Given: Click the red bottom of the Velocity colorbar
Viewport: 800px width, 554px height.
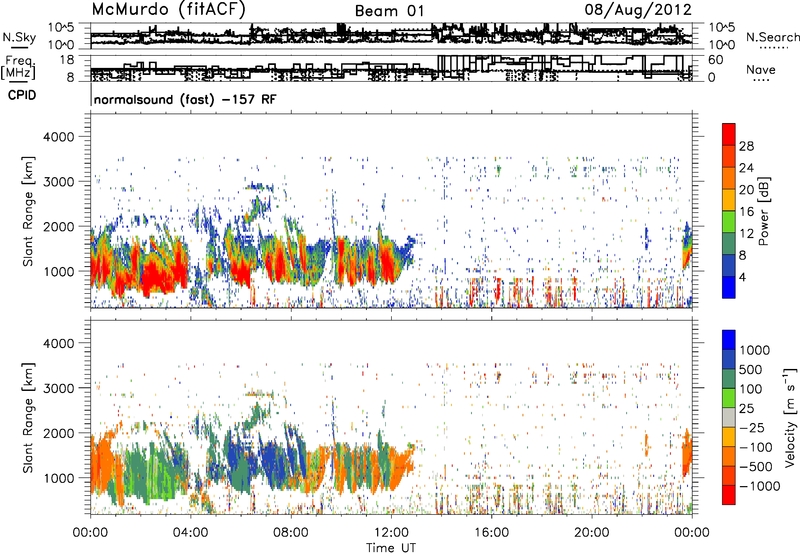Looking at the screenshot, I should tap(729, 495).
